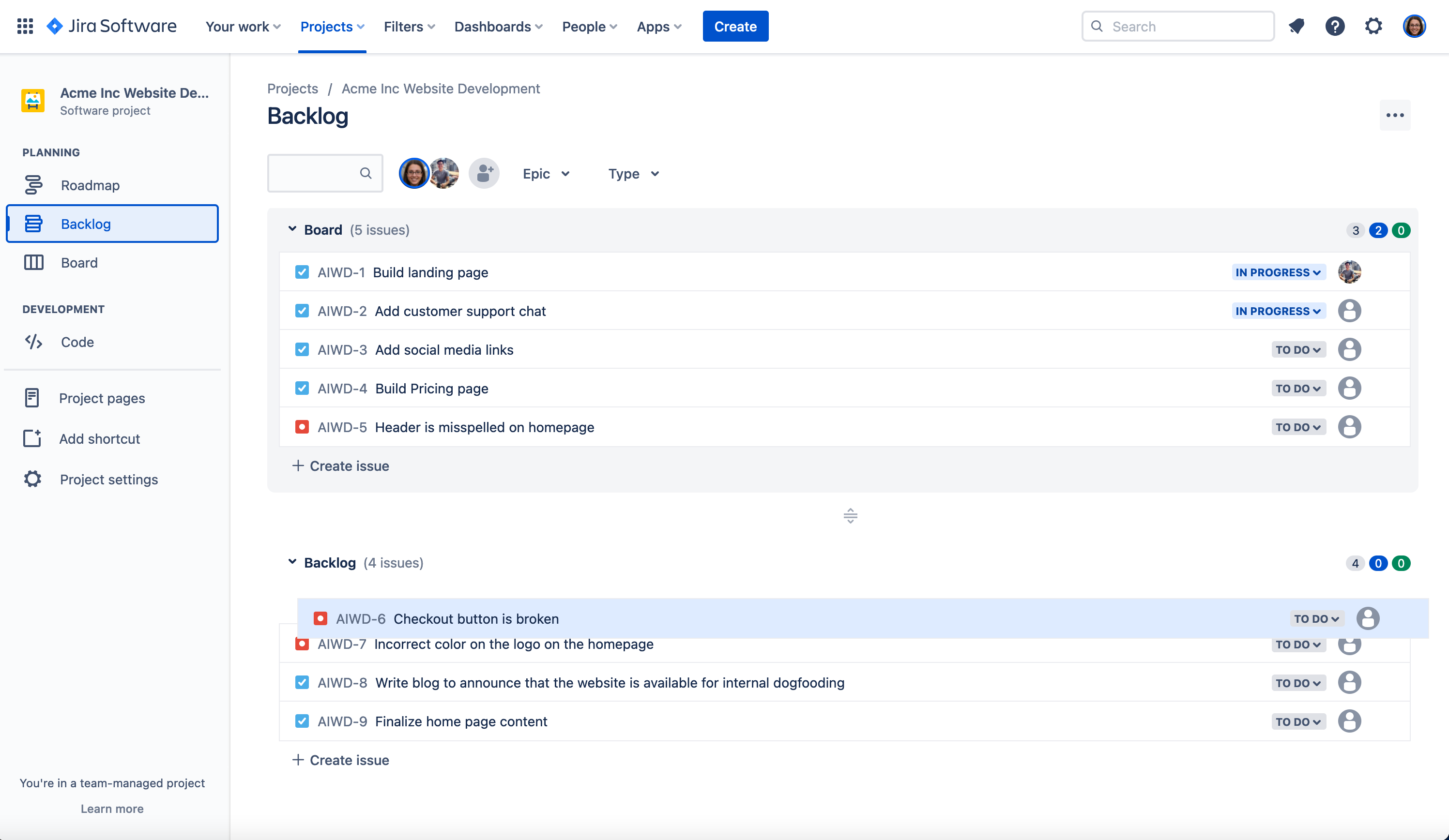The width and height of the screenshot is (1449, 840).
Task: Open the Epic filter dropdown
Action: (x=546, y=174)
